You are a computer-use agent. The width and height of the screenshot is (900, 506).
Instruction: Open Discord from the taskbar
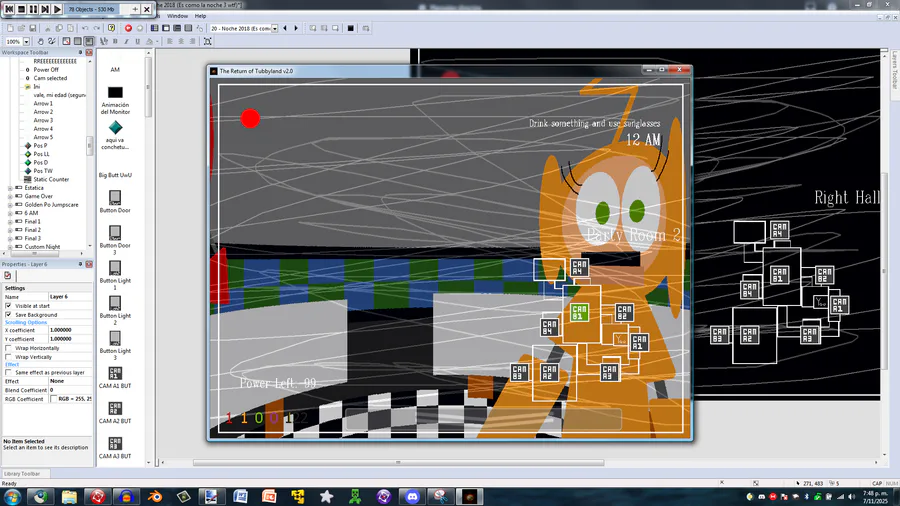click(x=412, y=497)
